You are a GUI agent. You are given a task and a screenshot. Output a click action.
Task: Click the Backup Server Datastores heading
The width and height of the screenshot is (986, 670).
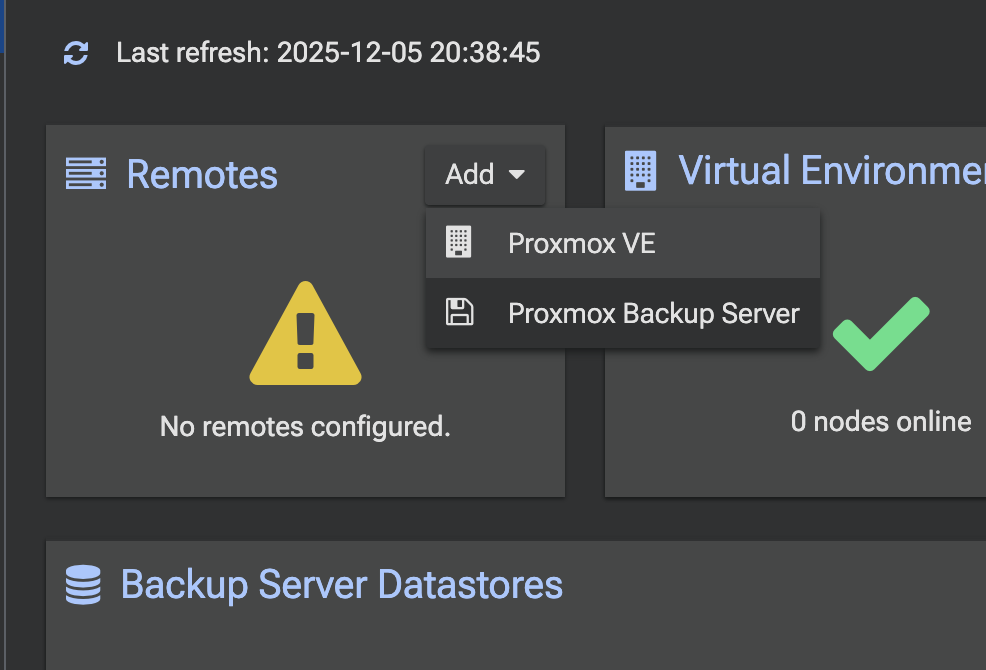pyautogui.click(x=341, y=584)
